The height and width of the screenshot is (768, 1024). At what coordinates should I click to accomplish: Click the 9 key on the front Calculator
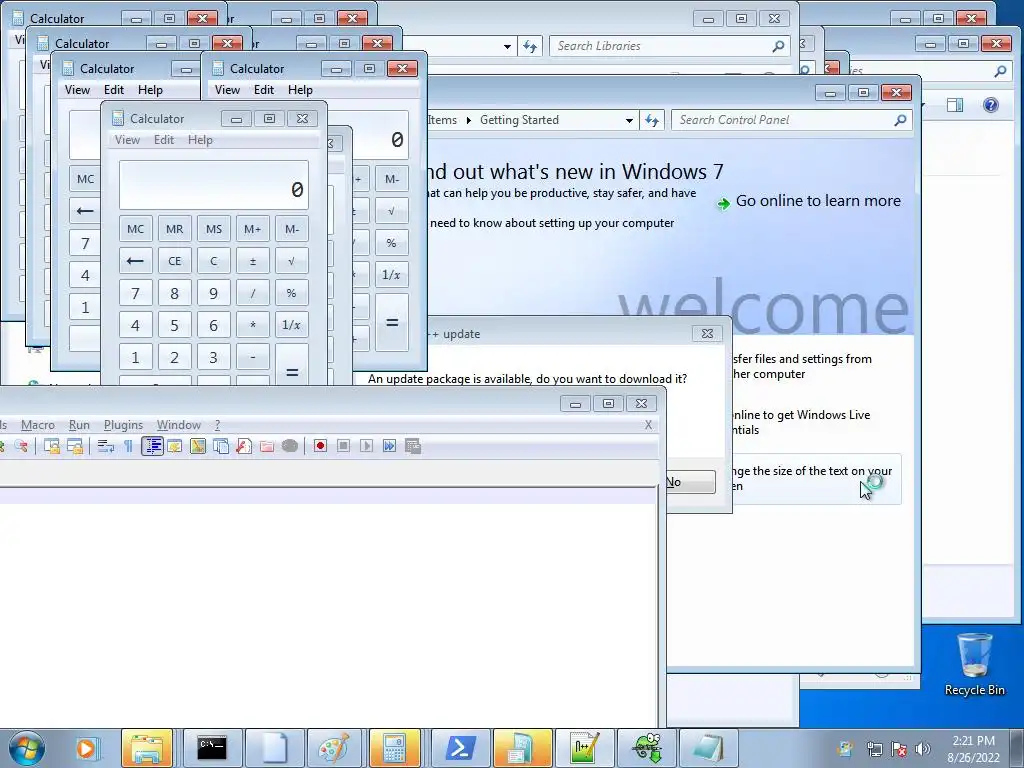[214, 293]
